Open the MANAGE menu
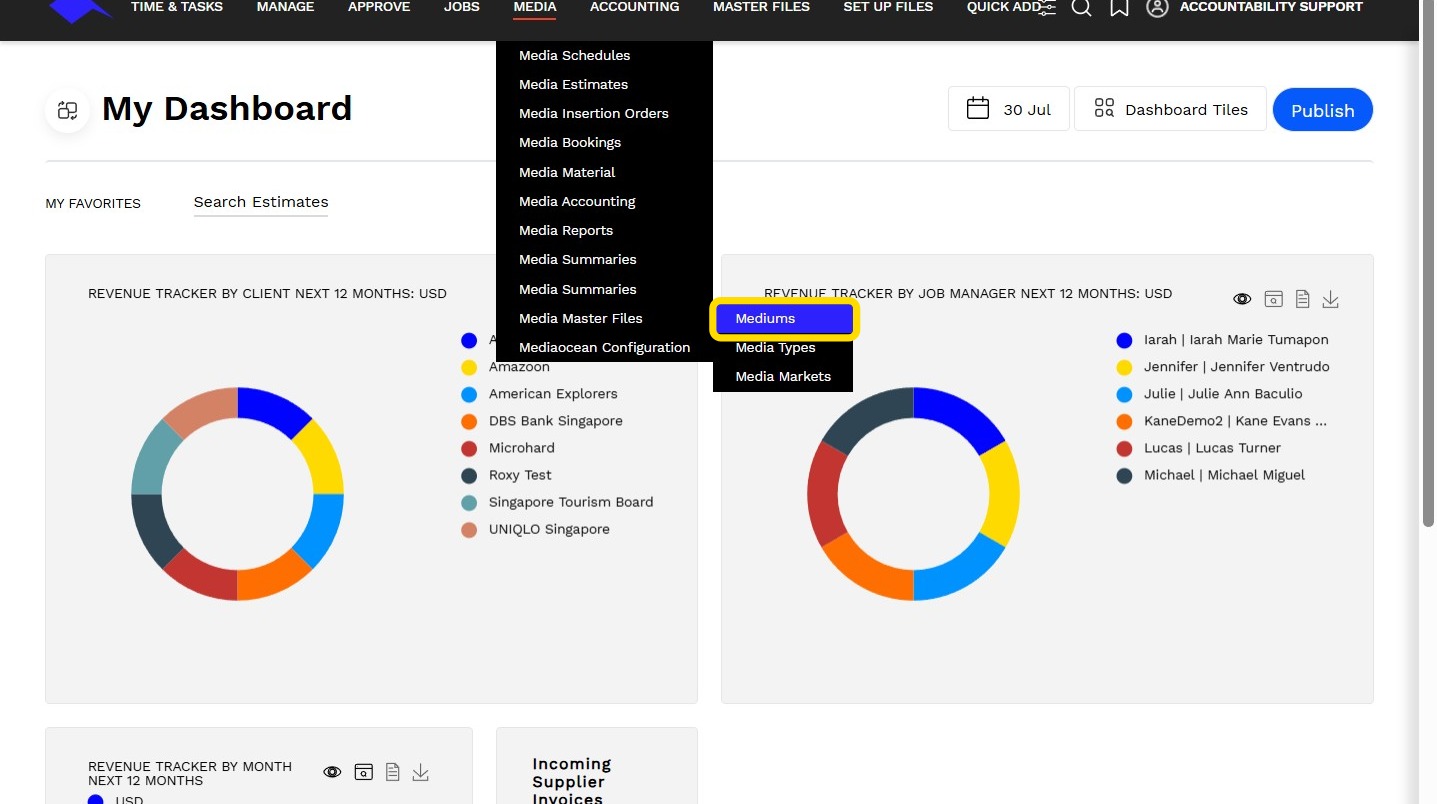 285,7
